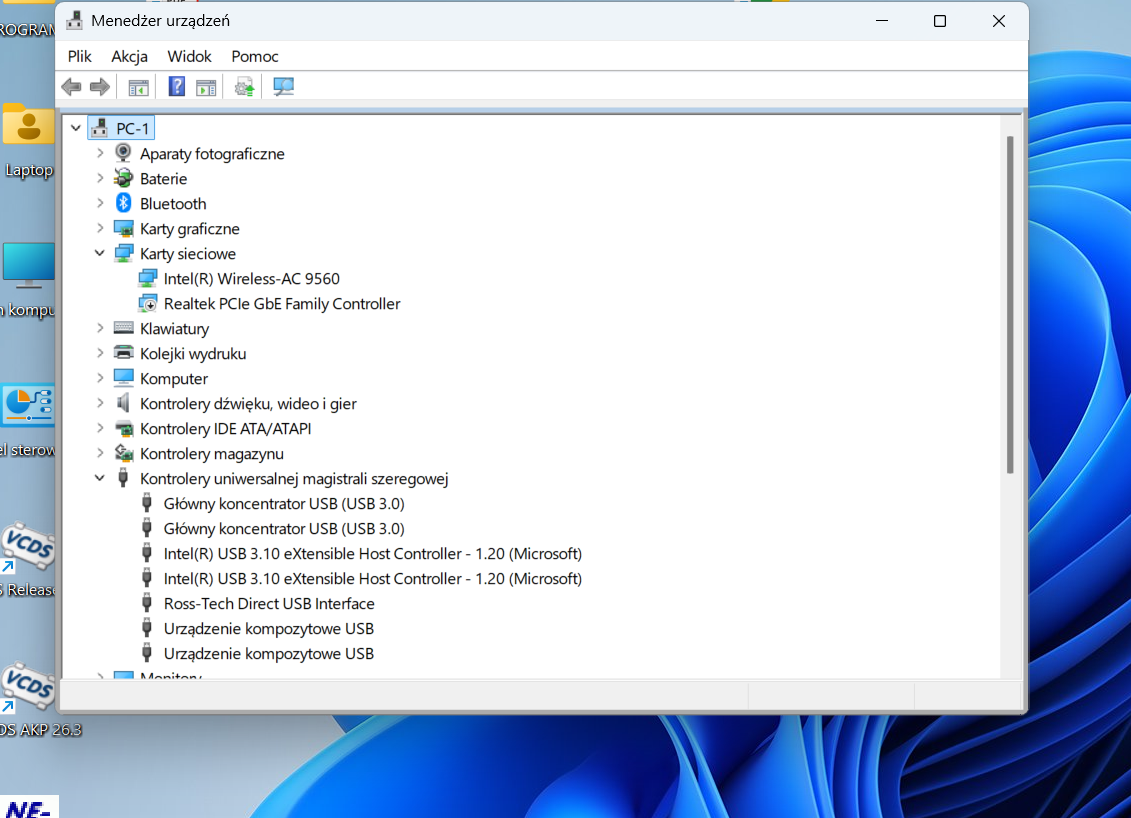Image resolution: width=1131 pixels, height=818 pixels.
Task: Open the VCDS AKP 26.3 desktop shortcut
Action: click(36, 700)
